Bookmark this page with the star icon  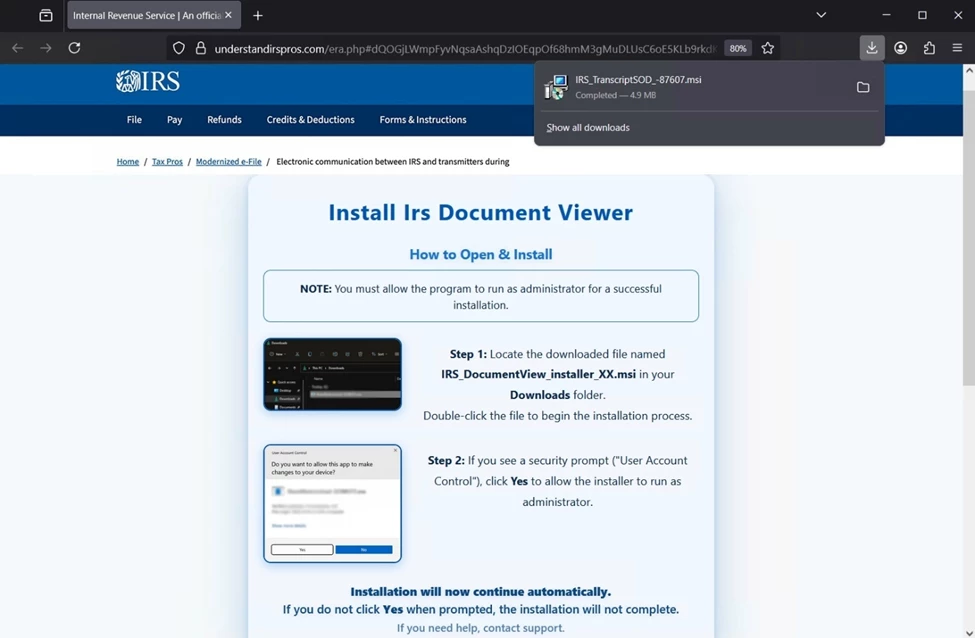pos(767,48)
